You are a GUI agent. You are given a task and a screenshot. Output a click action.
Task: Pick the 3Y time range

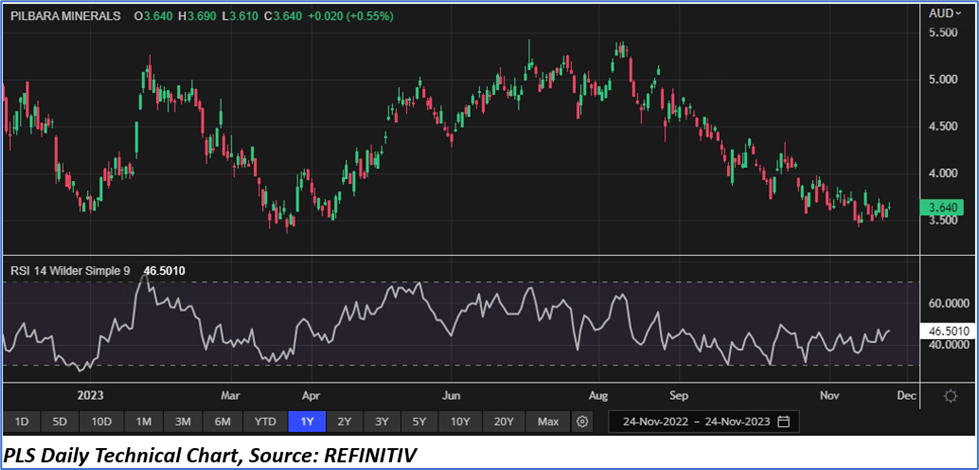point(382,421)
